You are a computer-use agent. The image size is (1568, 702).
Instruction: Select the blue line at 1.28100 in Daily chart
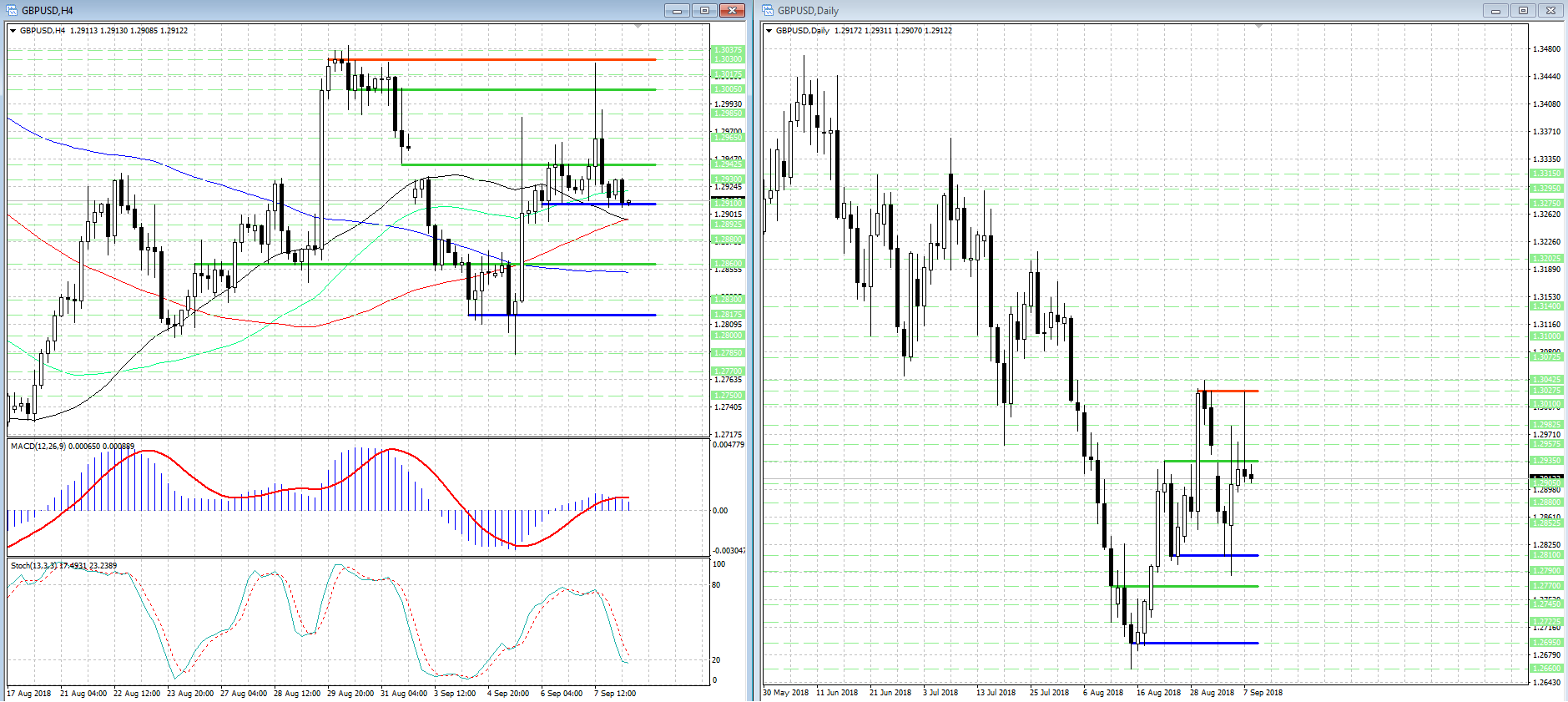tap(1214, 555)
